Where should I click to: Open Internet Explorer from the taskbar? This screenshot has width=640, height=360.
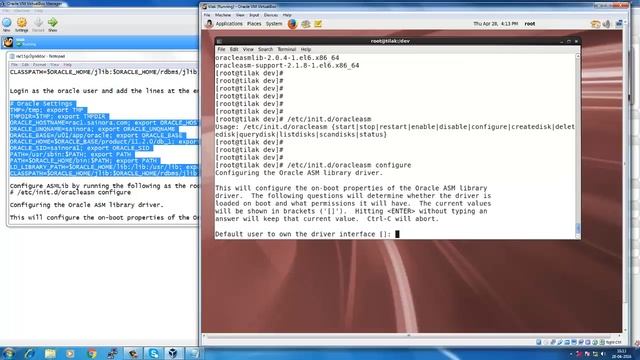point(29,353)
